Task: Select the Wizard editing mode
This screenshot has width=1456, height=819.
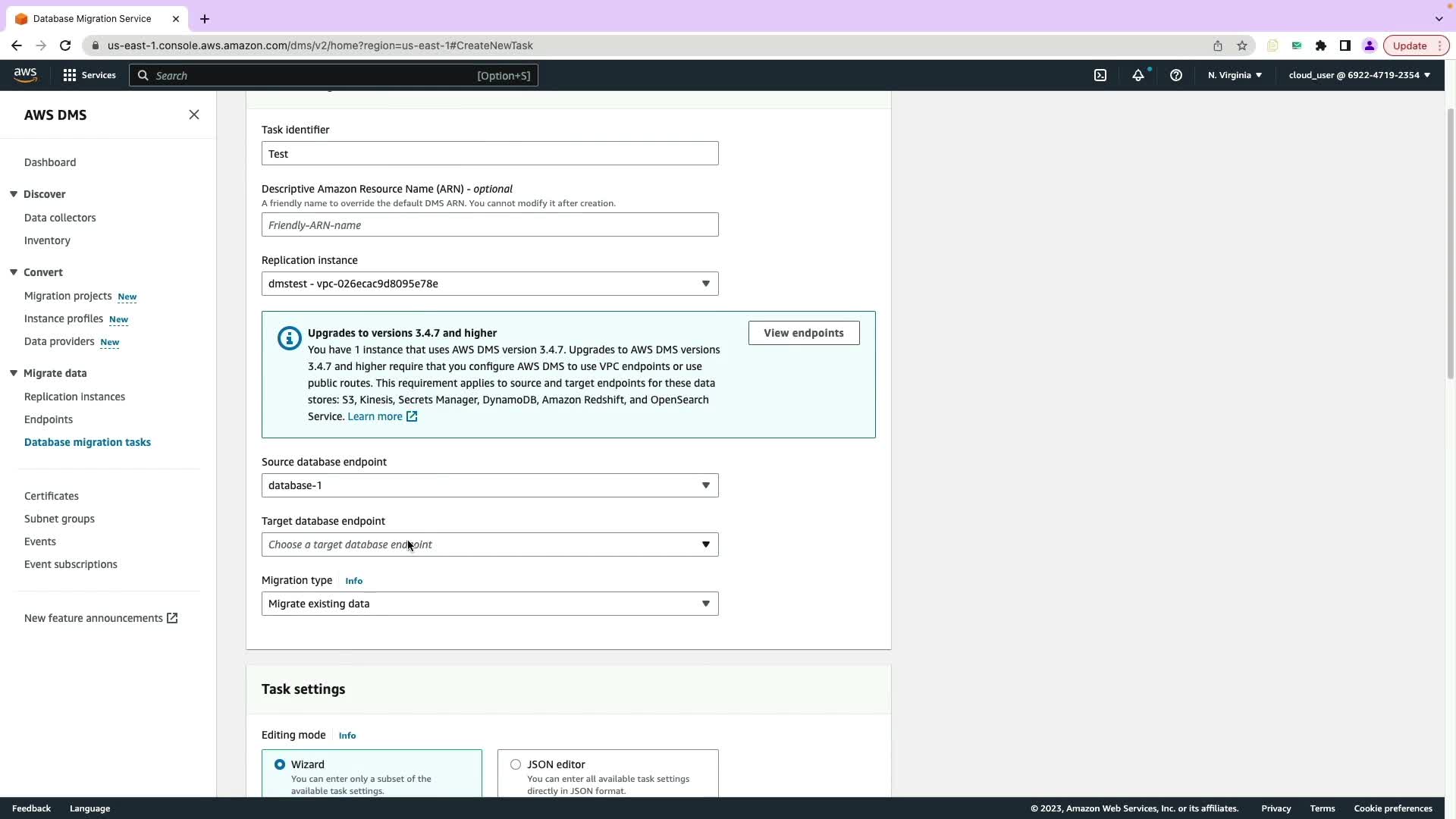Action: click(280, 764)
